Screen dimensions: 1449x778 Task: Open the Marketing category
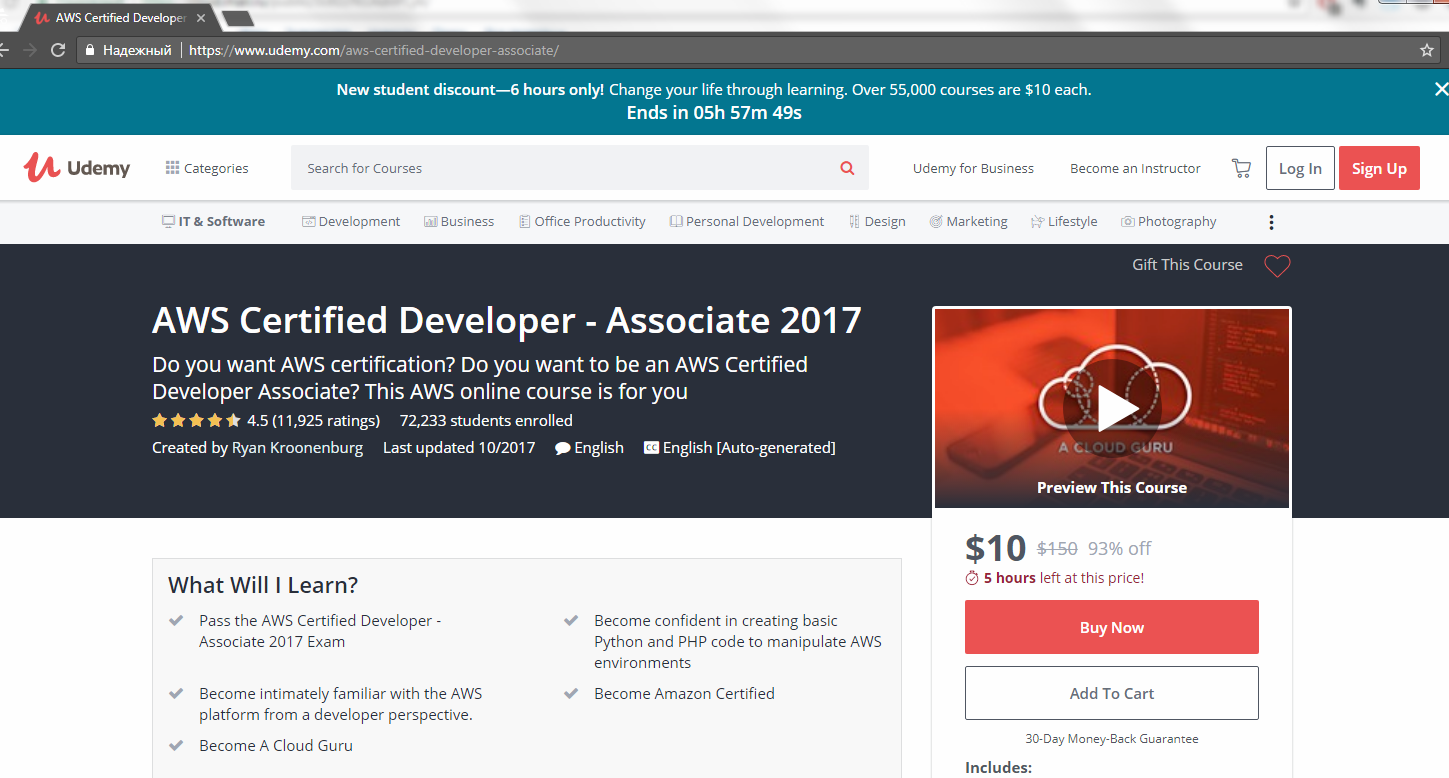[x=968, y=222]
